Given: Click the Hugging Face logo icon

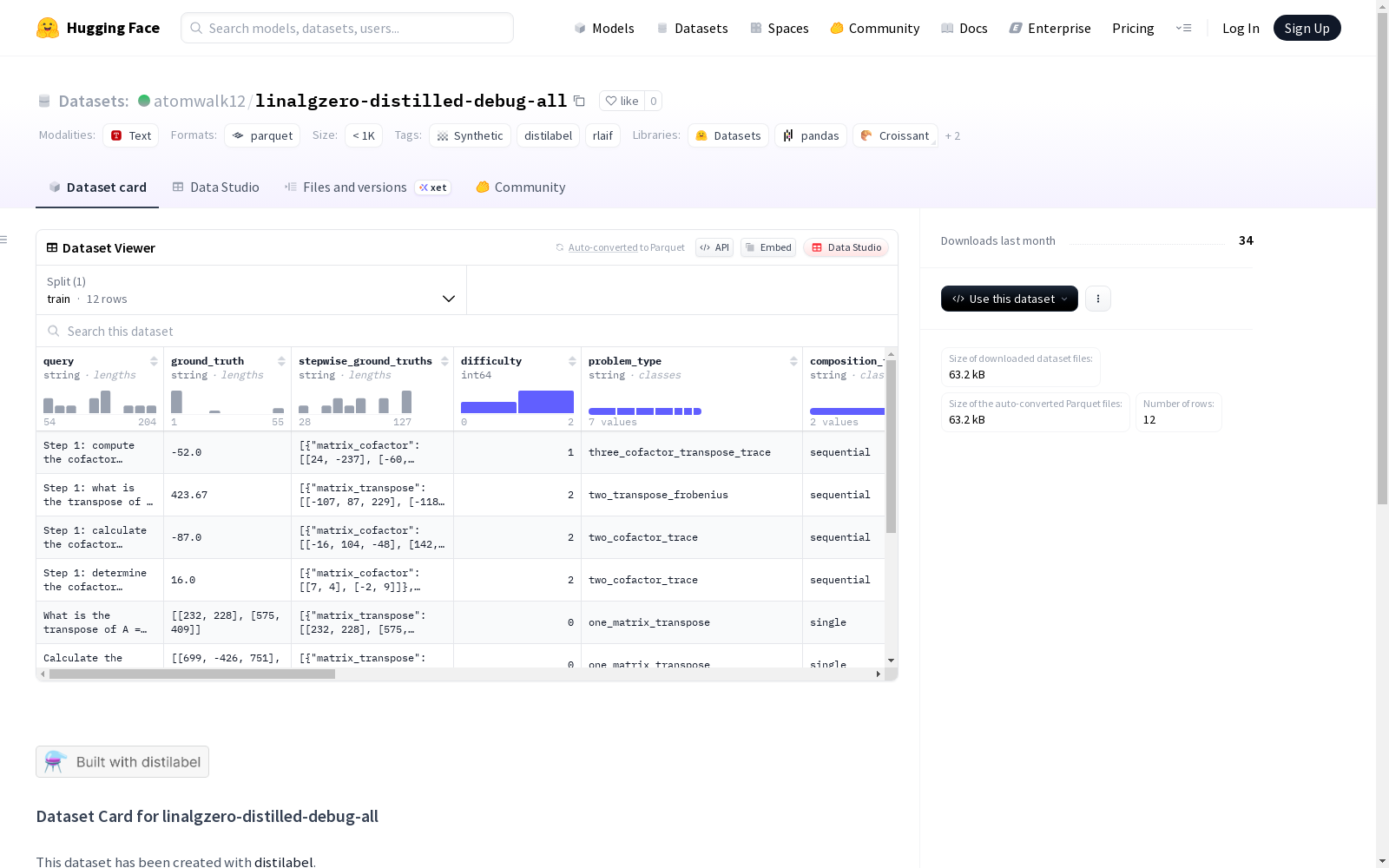Looking at the screenshot, I should [x=48, y=28].
